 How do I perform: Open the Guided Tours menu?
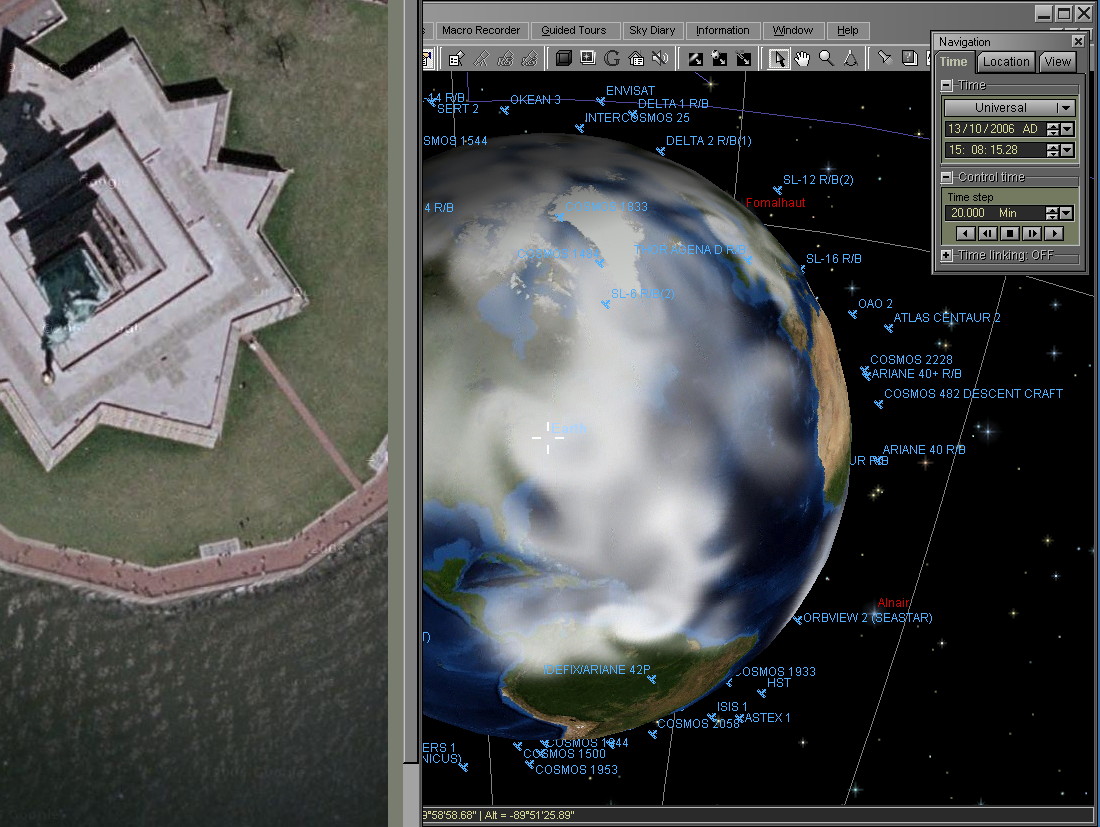point(574,31)
